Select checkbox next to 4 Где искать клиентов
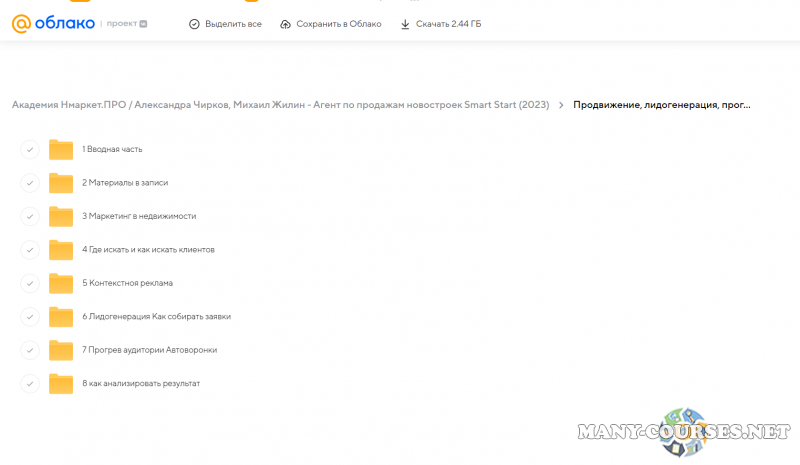Image resolution: width=800 pixels, height=465 pixels. (30, 250)
